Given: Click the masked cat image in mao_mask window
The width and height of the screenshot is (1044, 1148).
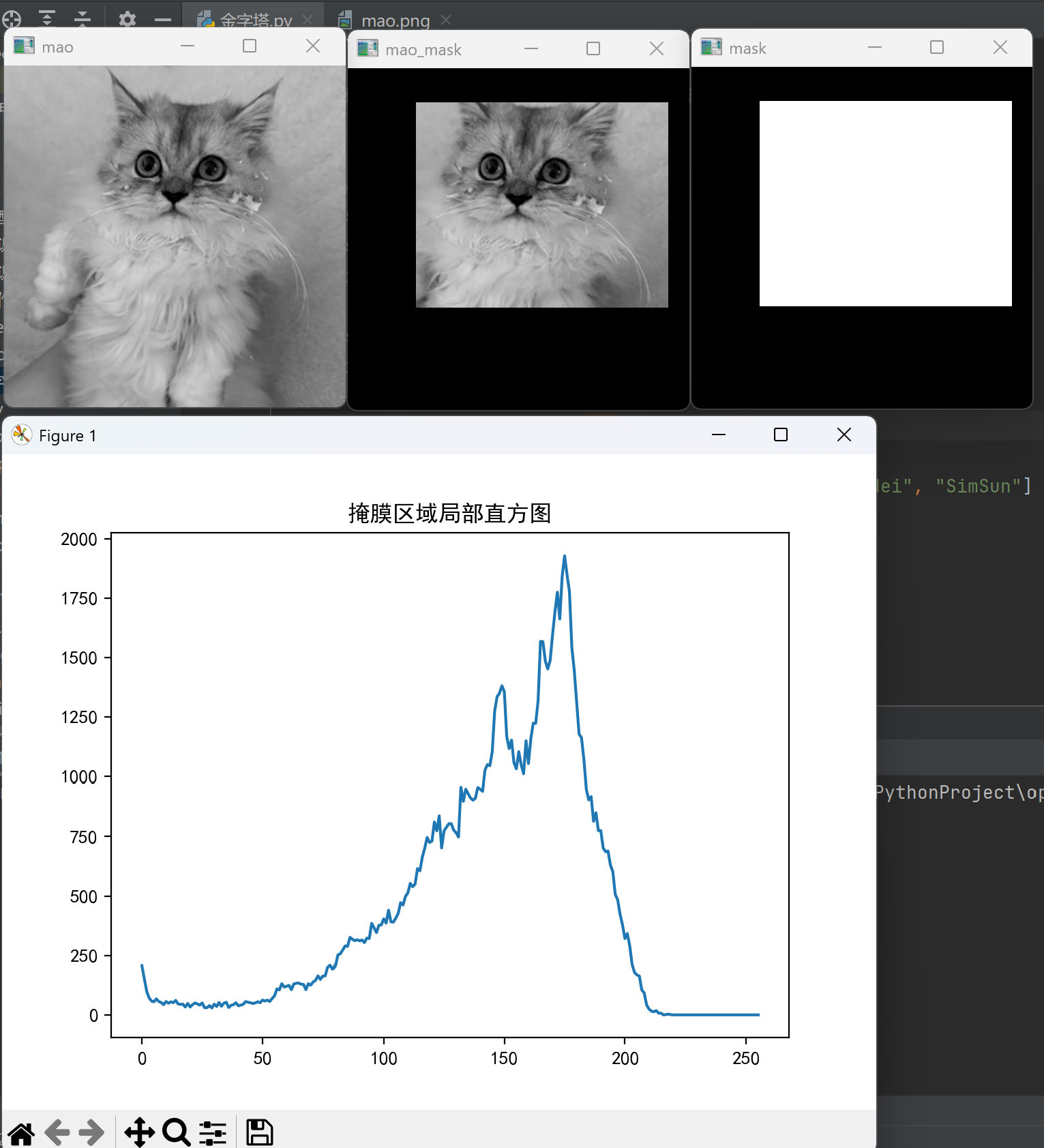Looking at the screenshot, I should click(x=542, y=205).
